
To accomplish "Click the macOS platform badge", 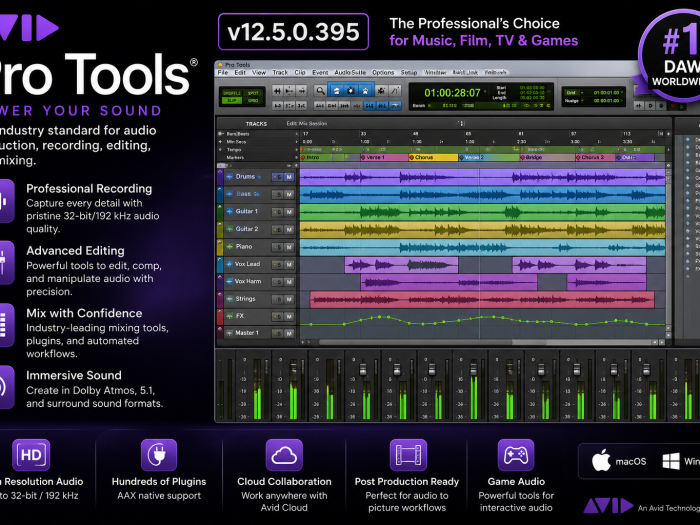I will click(619, 461).
